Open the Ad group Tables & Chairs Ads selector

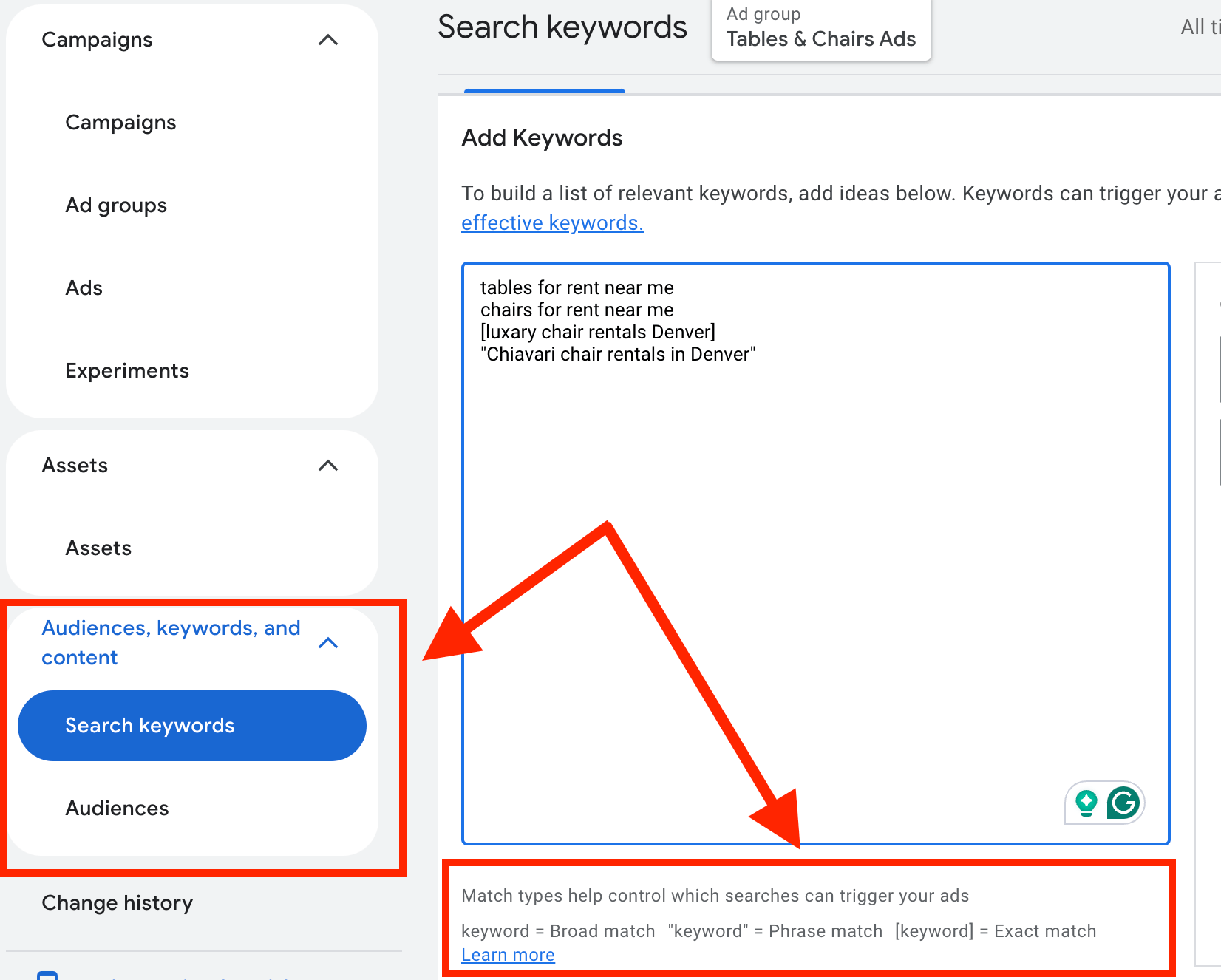coord(820,30)
